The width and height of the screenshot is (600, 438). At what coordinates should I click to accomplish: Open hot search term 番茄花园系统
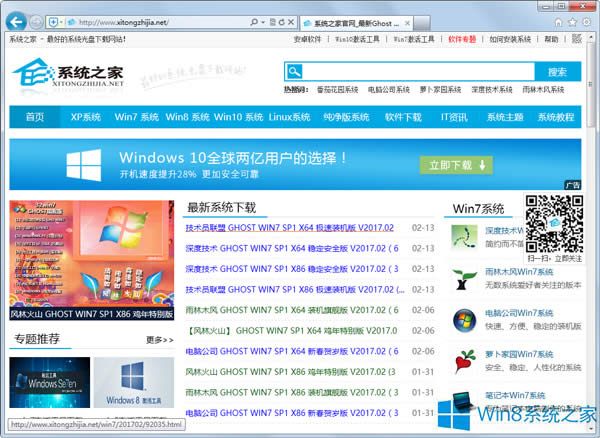[337, 90]
